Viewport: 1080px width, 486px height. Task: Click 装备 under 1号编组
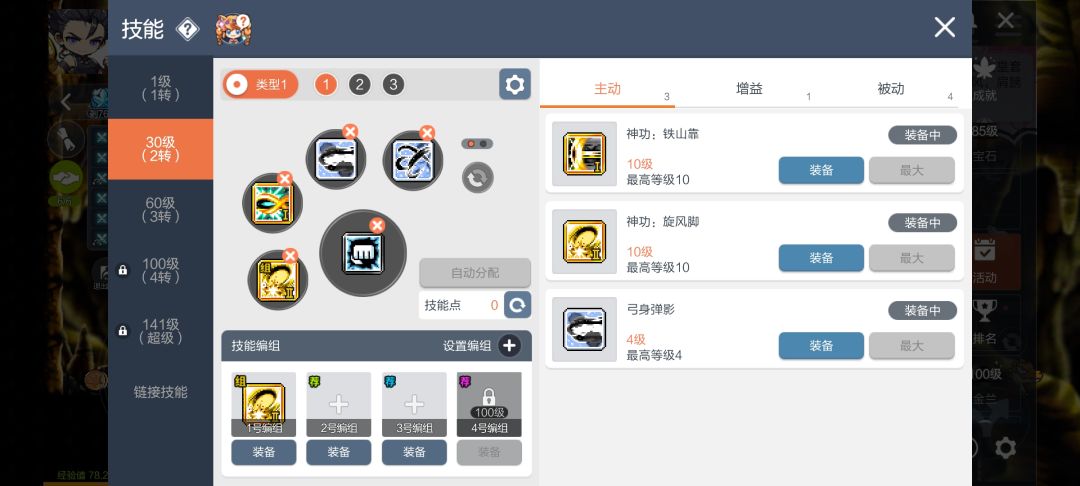264,452
